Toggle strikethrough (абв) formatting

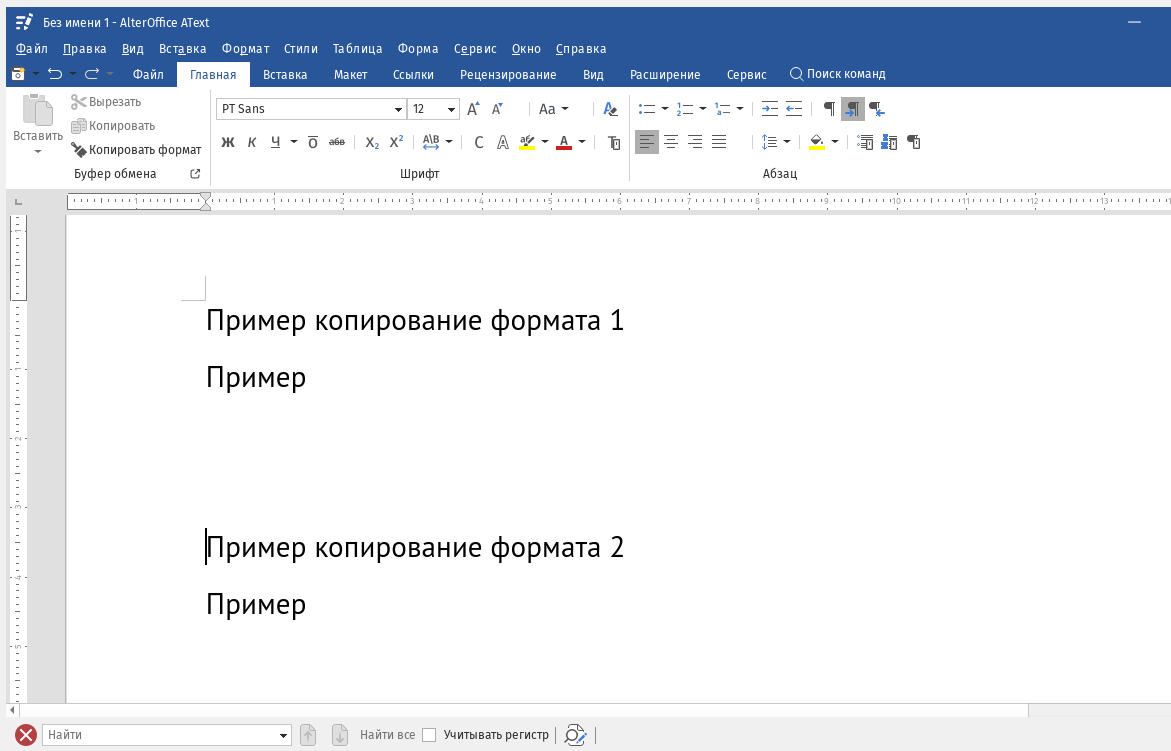(337, 142)
